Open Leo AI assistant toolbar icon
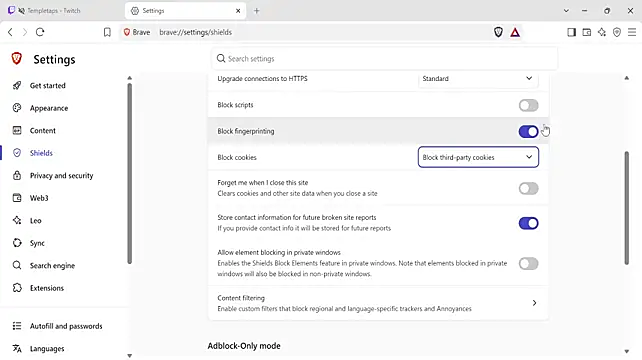Screen dimensions: 642x360 point(602,32)
